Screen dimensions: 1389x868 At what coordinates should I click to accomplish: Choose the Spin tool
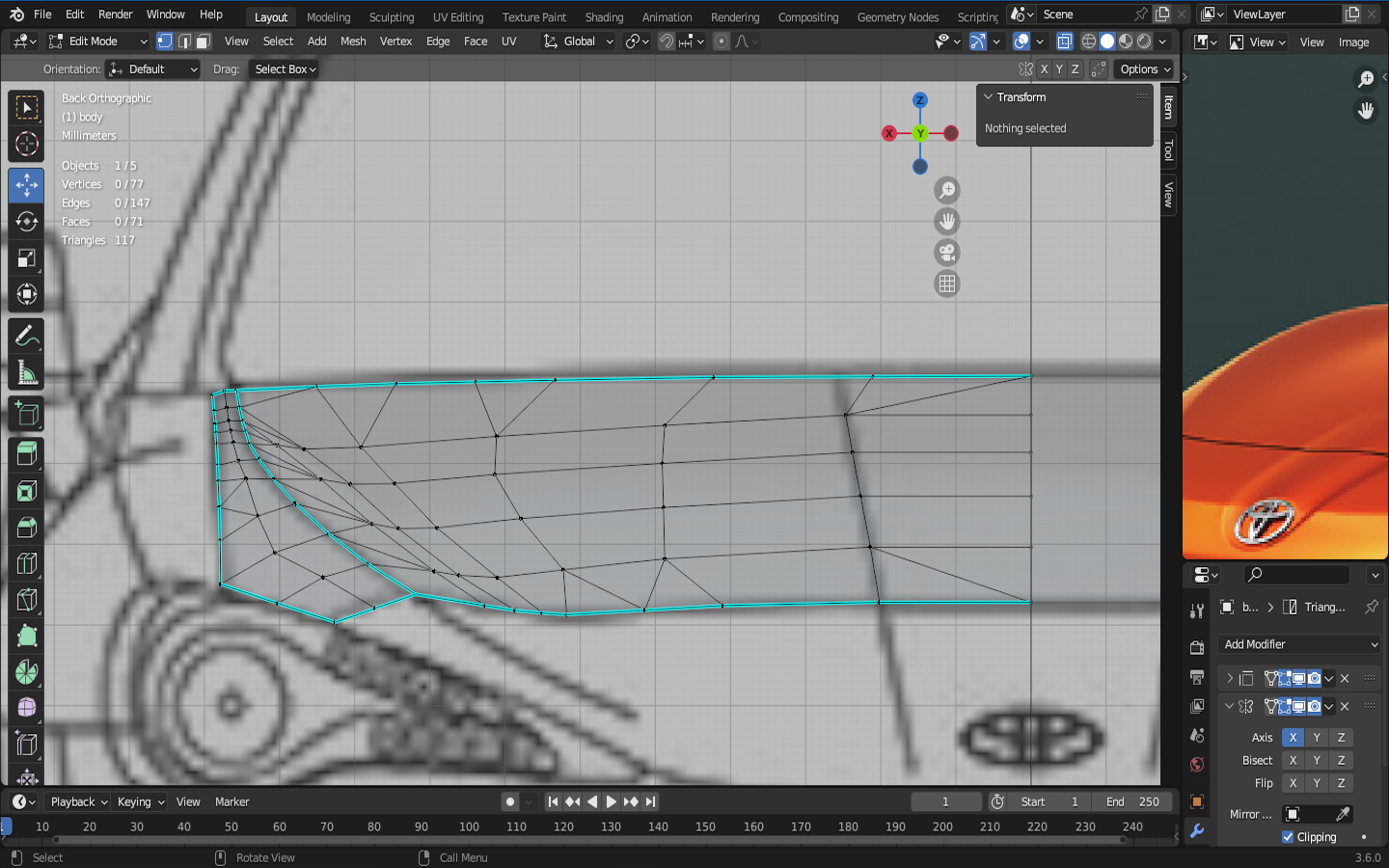[x=27, y=672]
